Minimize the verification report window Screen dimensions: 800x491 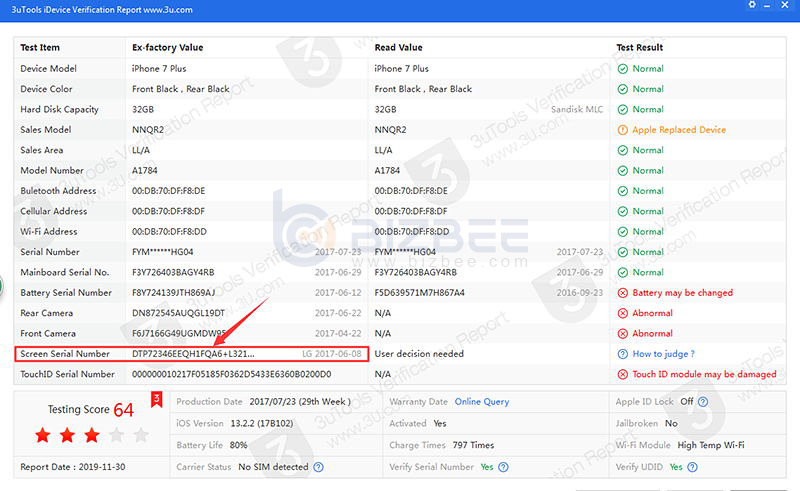click(767, 5)
